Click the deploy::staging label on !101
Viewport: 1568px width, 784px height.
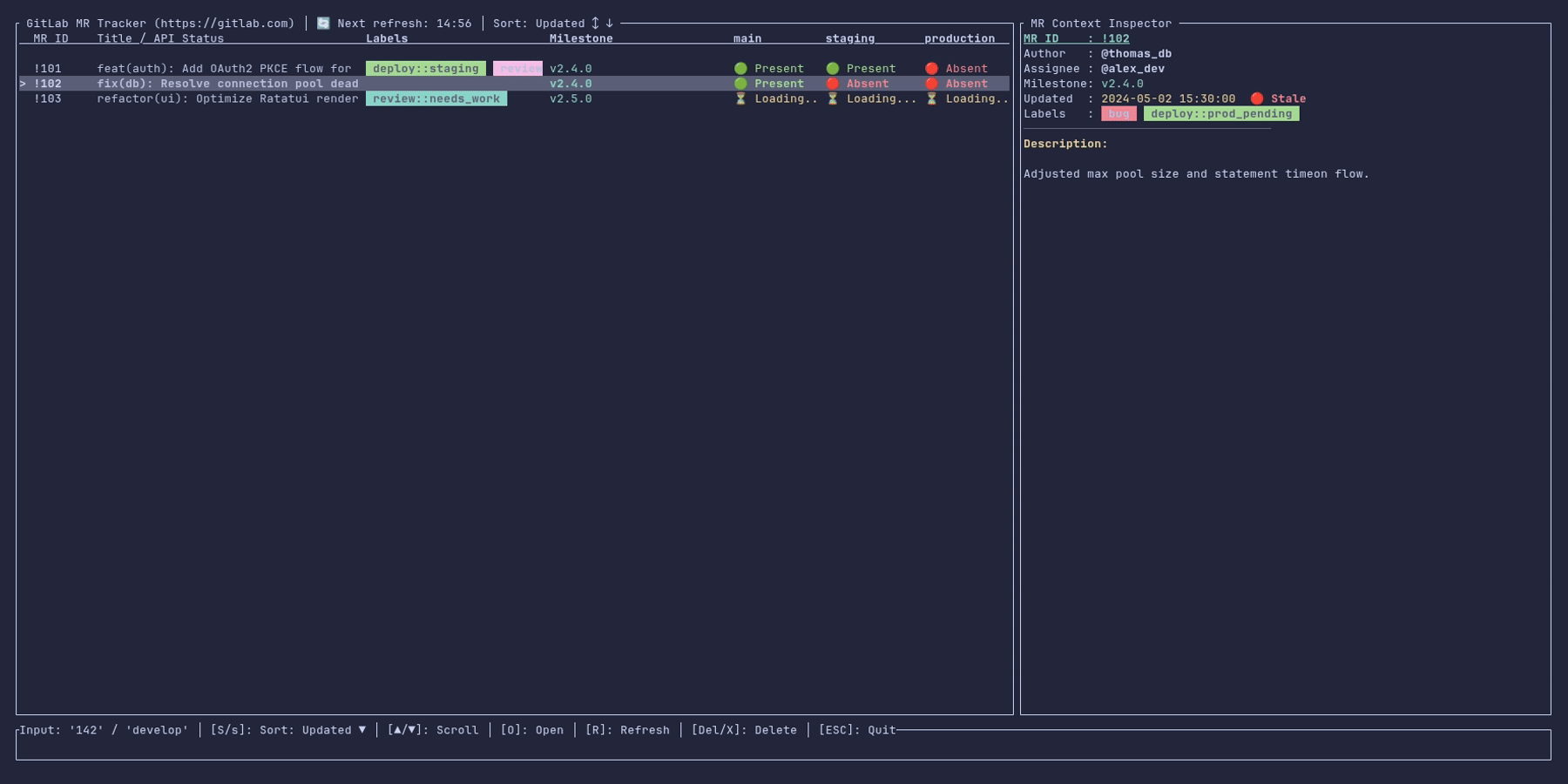pyautogui.click(x=426, y=69)
